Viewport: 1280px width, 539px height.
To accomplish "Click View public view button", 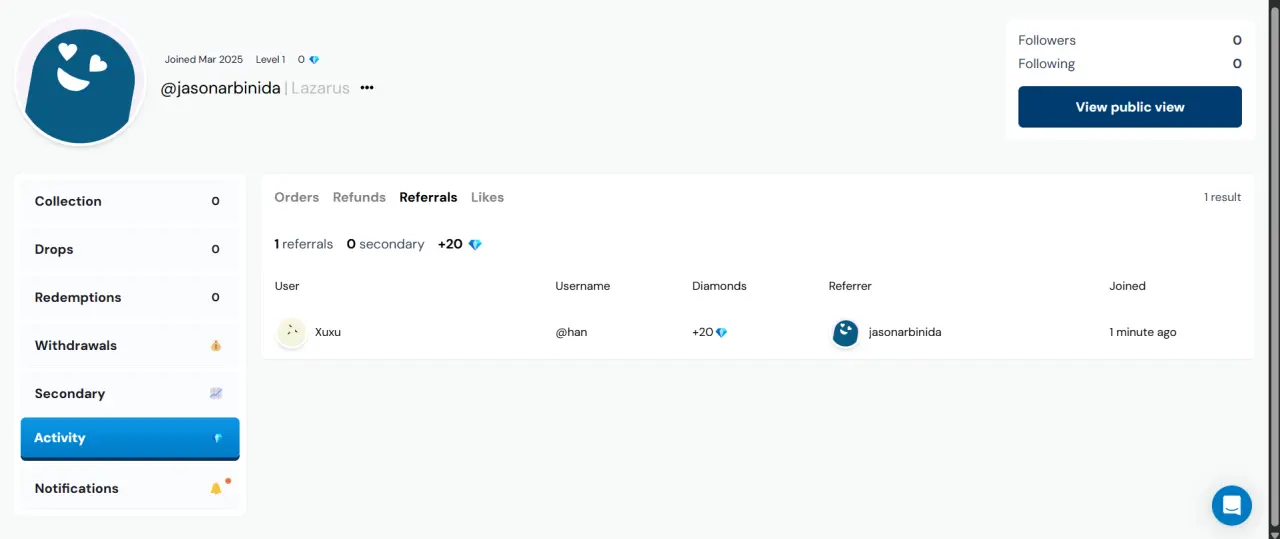I will [x=1130, y=107].
